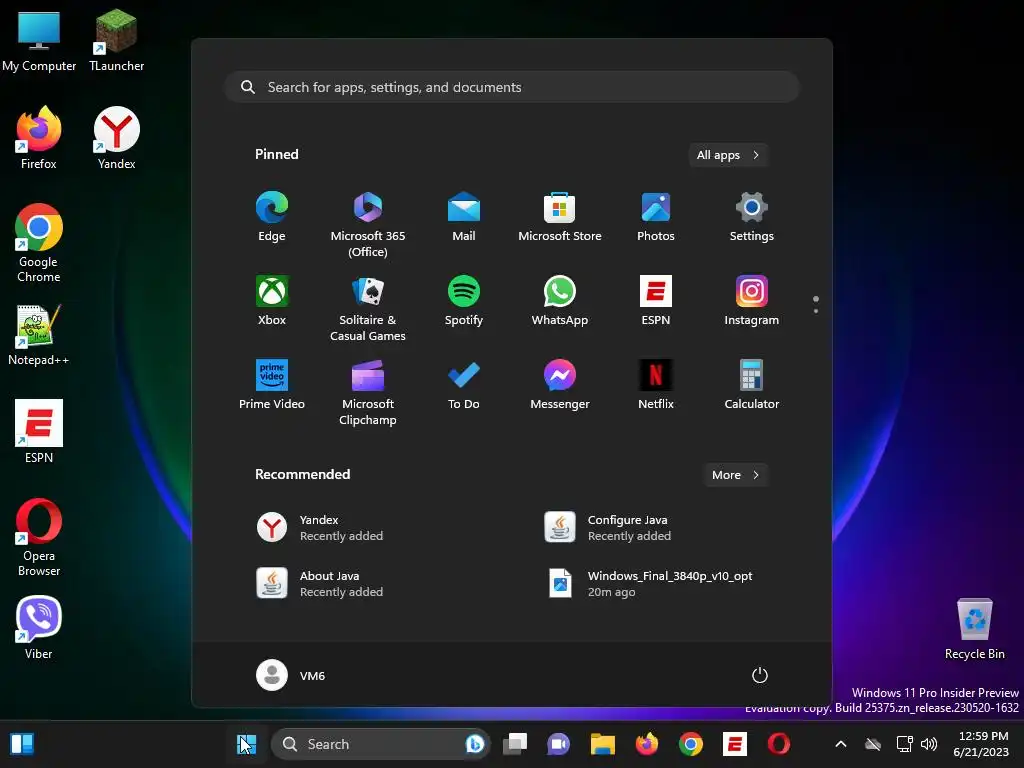
Task: Select the Recycle Bin desktop icon
Action: point(974,628)
